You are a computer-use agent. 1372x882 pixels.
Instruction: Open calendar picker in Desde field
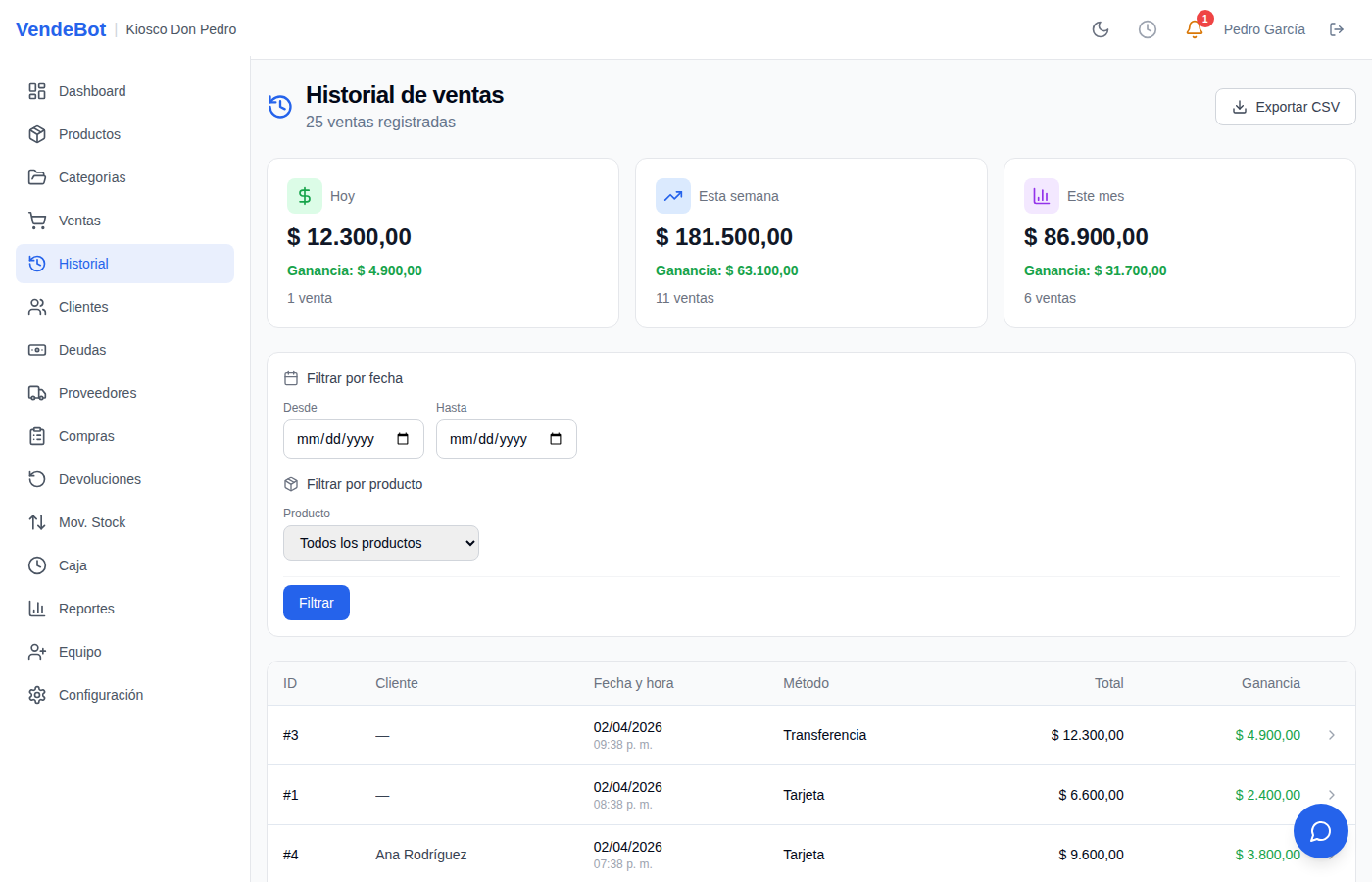(x=403, y=439)
